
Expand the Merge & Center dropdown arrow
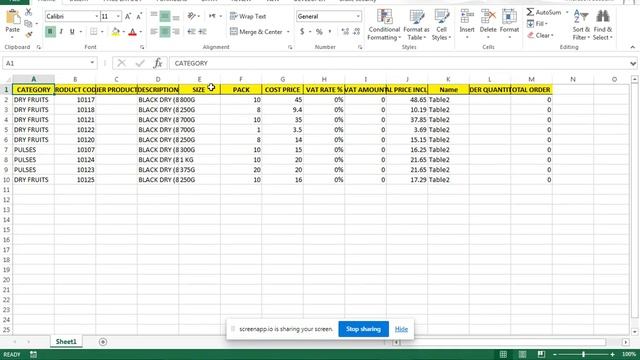[x=288, y=31]
